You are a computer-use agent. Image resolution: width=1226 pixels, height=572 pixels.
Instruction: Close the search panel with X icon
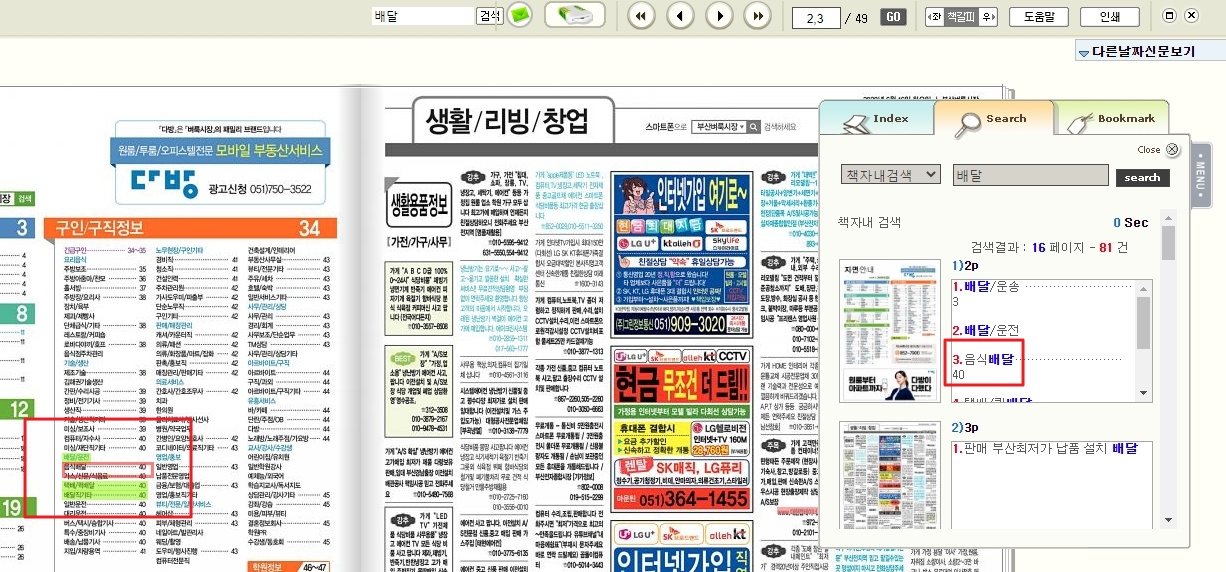click(1172, 150)
